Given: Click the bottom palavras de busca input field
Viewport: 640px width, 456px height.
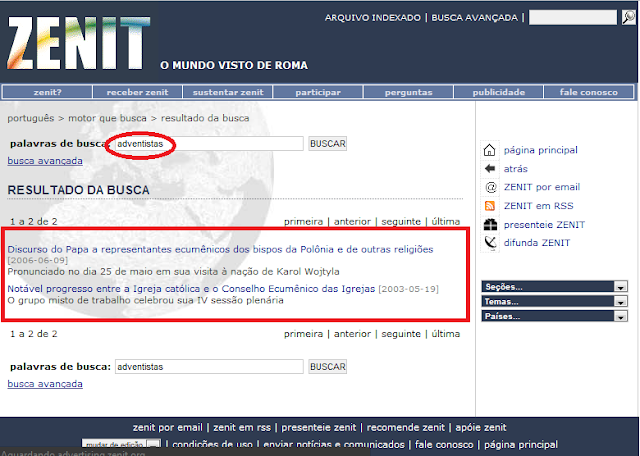Looking at the screenshot, I should point(209,367).
